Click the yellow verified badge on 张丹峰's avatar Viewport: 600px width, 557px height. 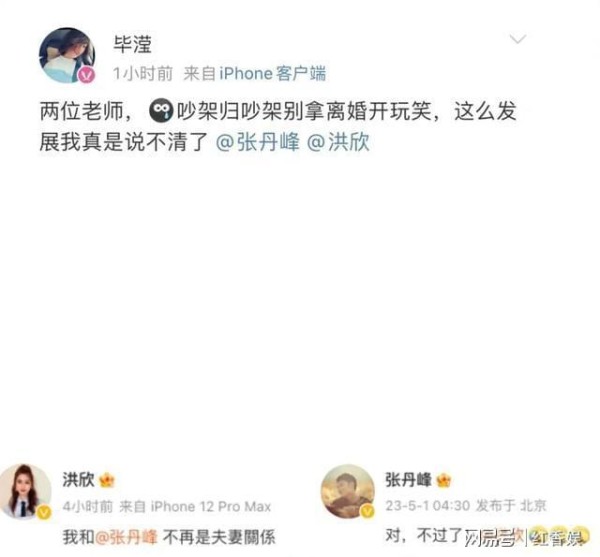pyautogui.click(x=367, y=511)
